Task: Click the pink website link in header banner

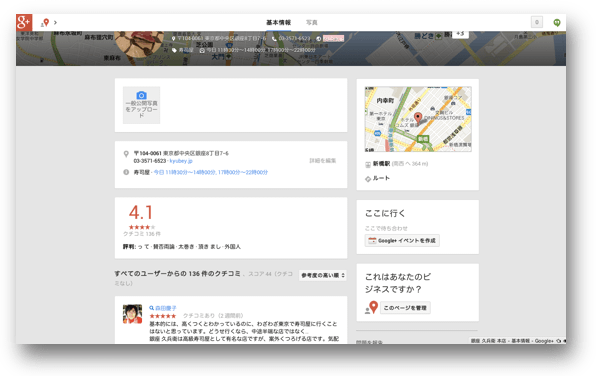Action: 334,38
